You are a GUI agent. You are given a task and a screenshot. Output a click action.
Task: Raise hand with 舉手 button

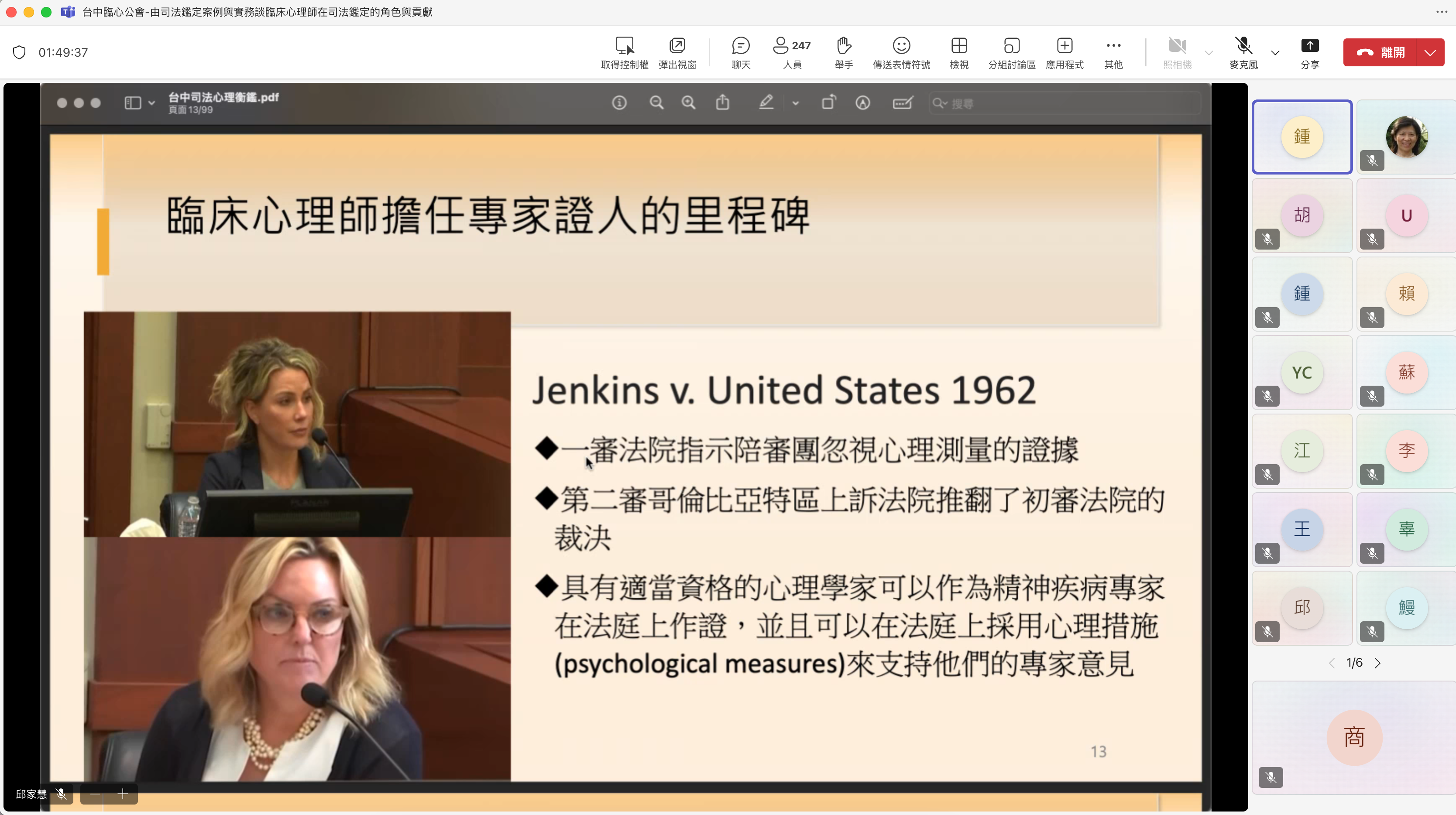click(x=843, y=52)
